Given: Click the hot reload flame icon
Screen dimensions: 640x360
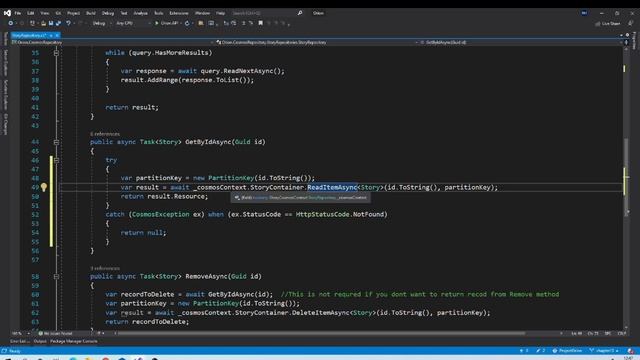Looking at the screenshot, I should (187, 23).
